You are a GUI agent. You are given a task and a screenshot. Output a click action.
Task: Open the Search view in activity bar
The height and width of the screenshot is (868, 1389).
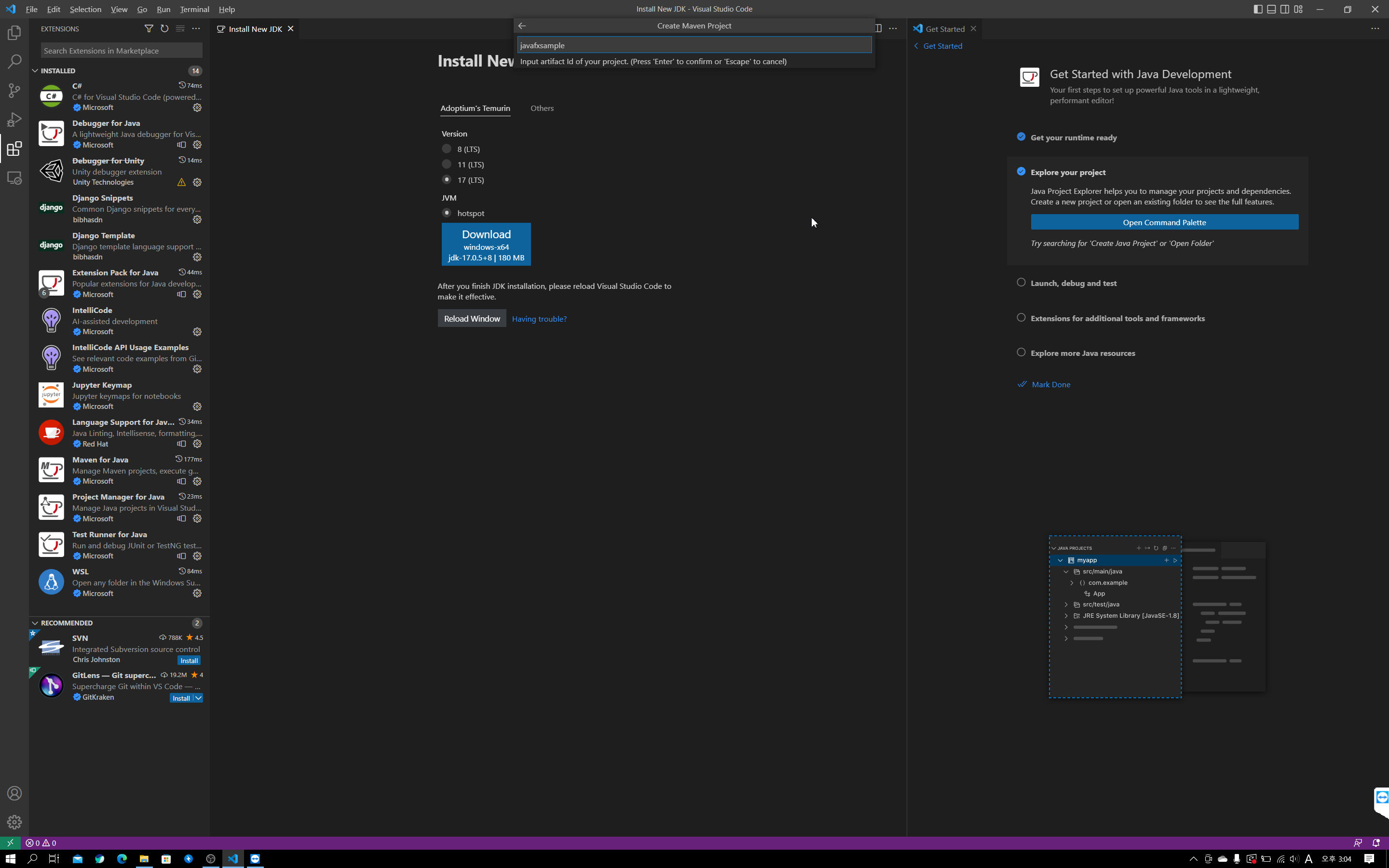[14, 61]
